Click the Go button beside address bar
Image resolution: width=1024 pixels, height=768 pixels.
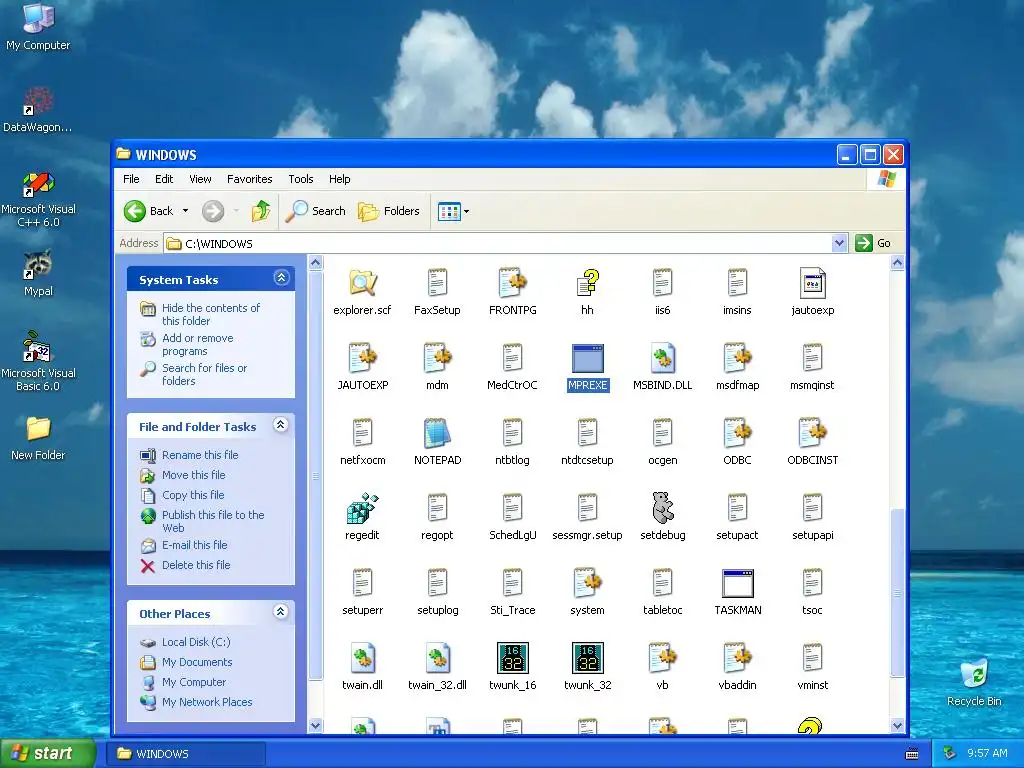tap(873, 243)
